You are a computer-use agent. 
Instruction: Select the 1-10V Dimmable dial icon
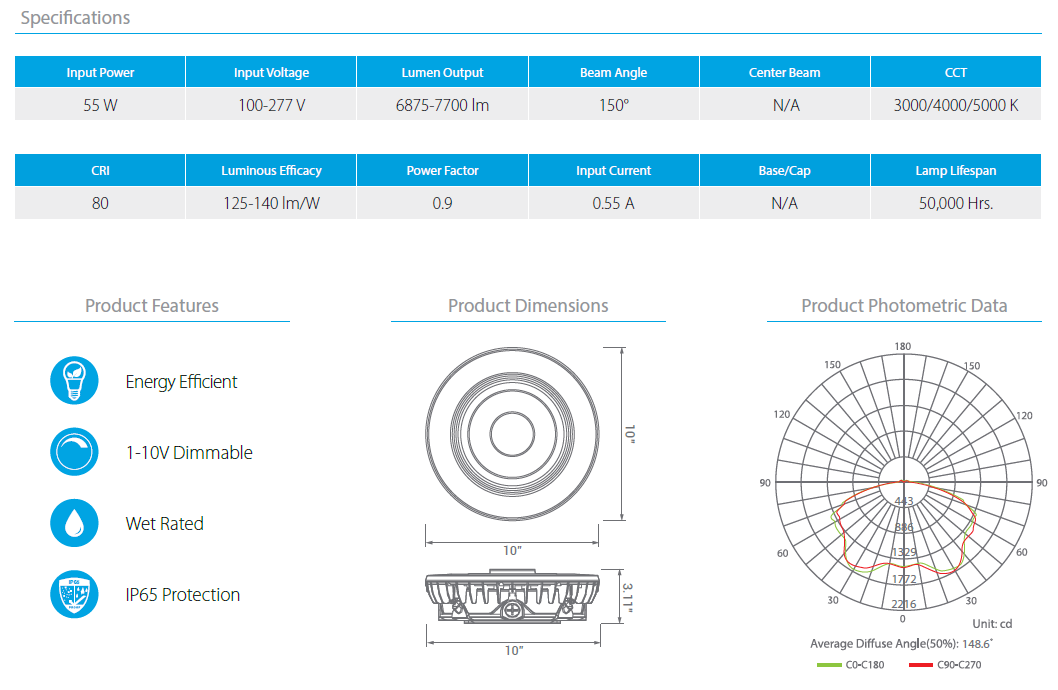(74, 452)
